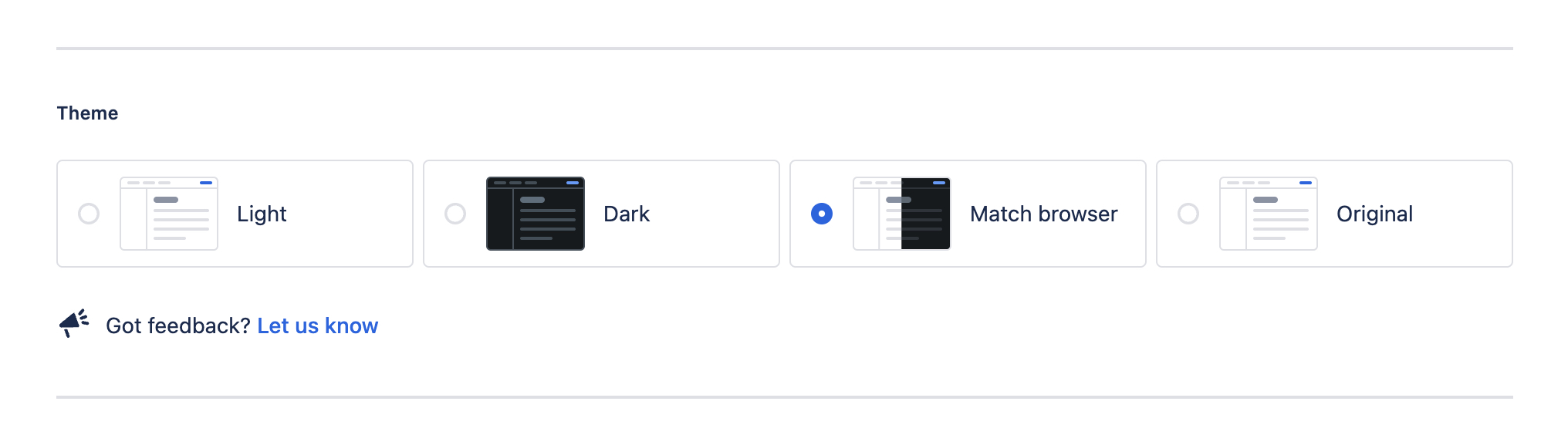This screenshot has height=435, width=1568.
Task: Click the "Theme" section heading
Action: click(x=87, y=113)
